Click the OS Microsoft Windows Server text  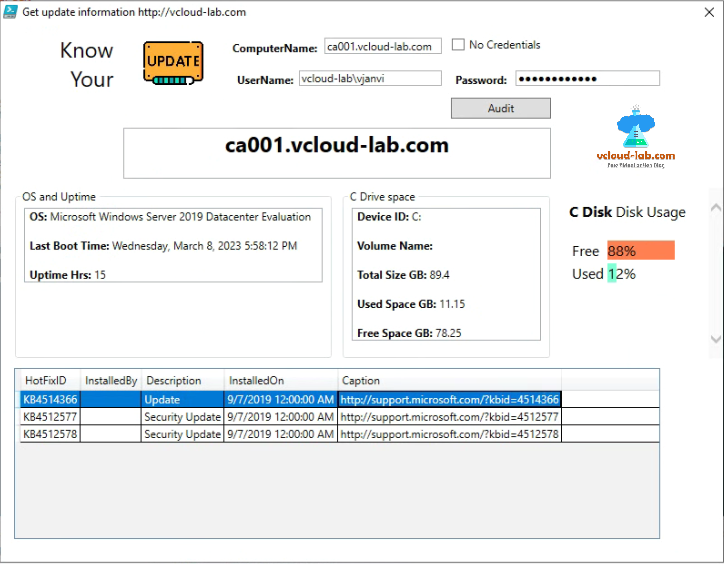point(170,217)
